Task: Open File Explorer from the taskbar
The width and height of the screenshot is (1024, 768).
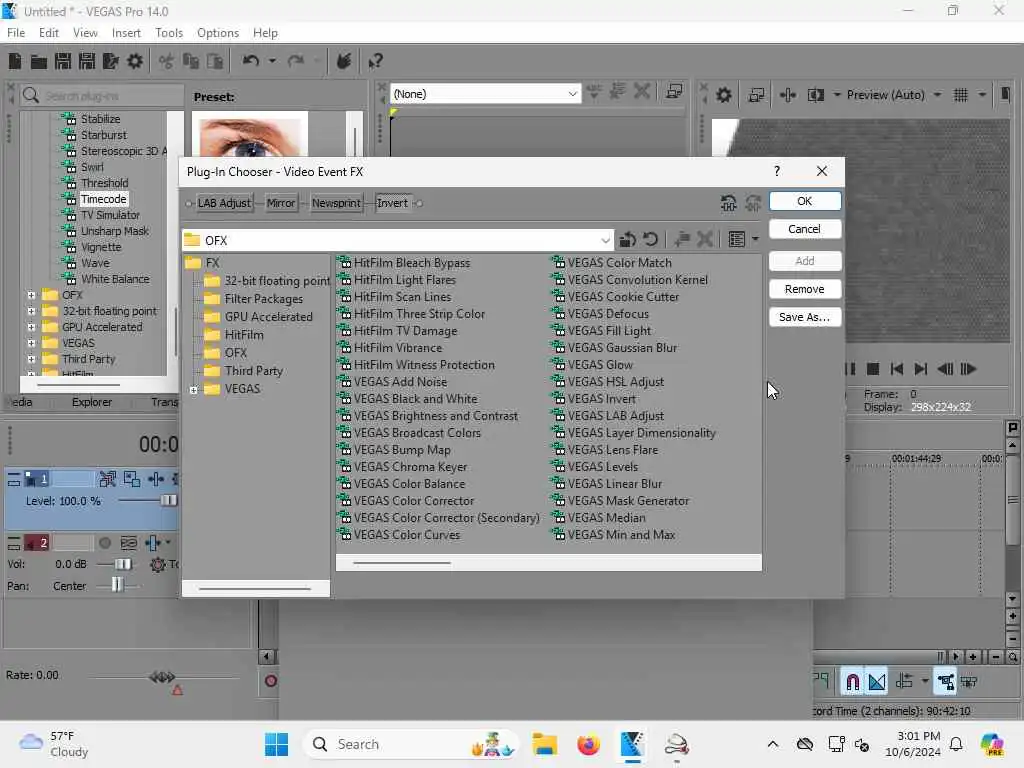Action: click(x=545, y=744)
